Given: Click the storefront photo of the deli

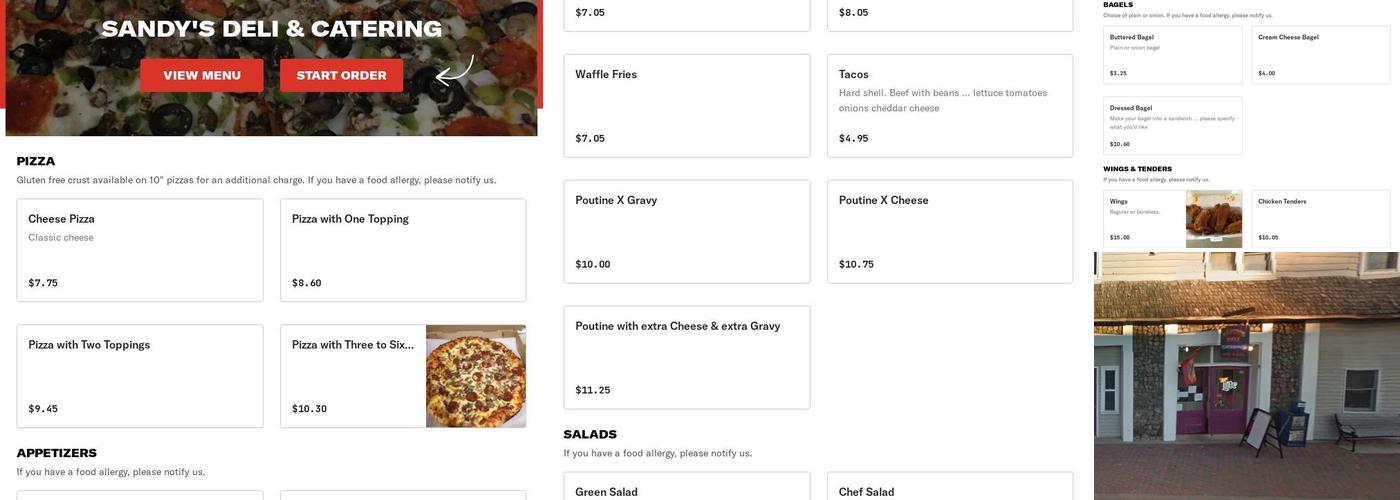Looking at the screenshot, I should pyautogui.click(x=1247, y=376).
